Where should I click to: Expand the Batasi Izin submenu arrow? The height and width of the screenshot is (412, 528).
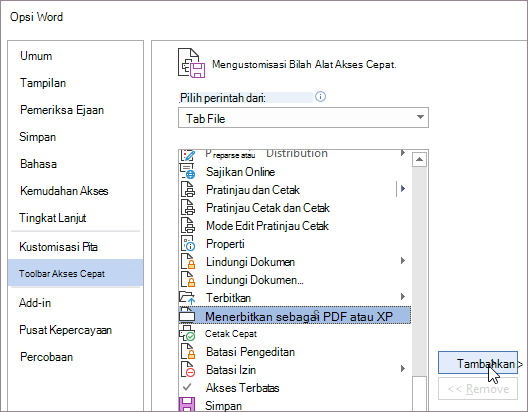coord(403,369)
